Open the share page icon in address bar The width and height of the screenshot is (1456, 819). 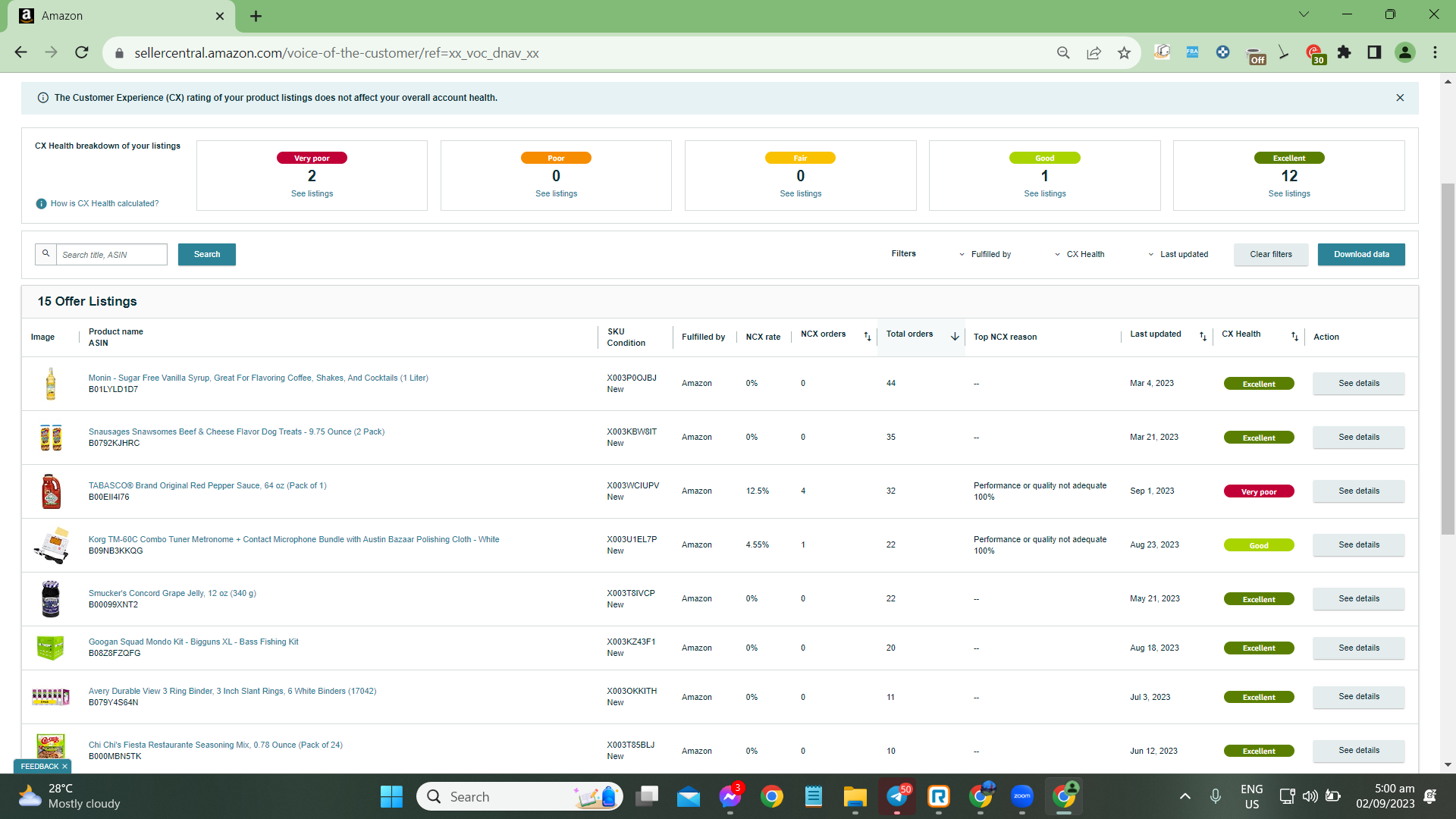(x=1094, y=52)
